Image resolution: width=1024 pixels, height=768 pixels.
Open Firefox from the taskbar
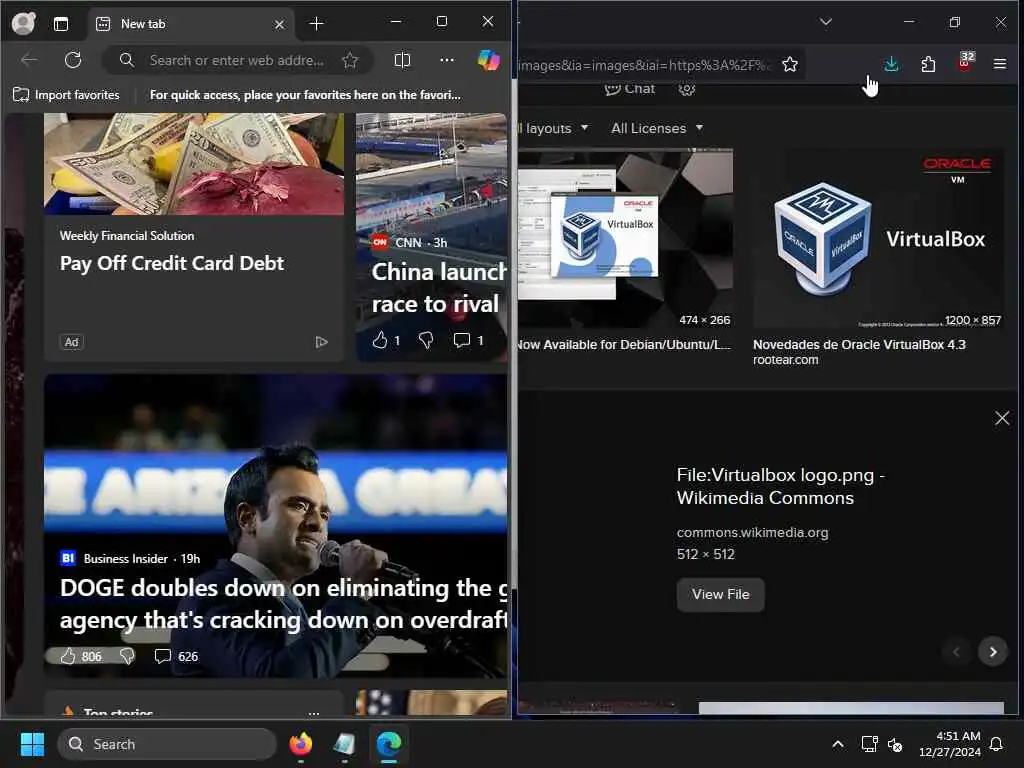(x=300, y=744)
